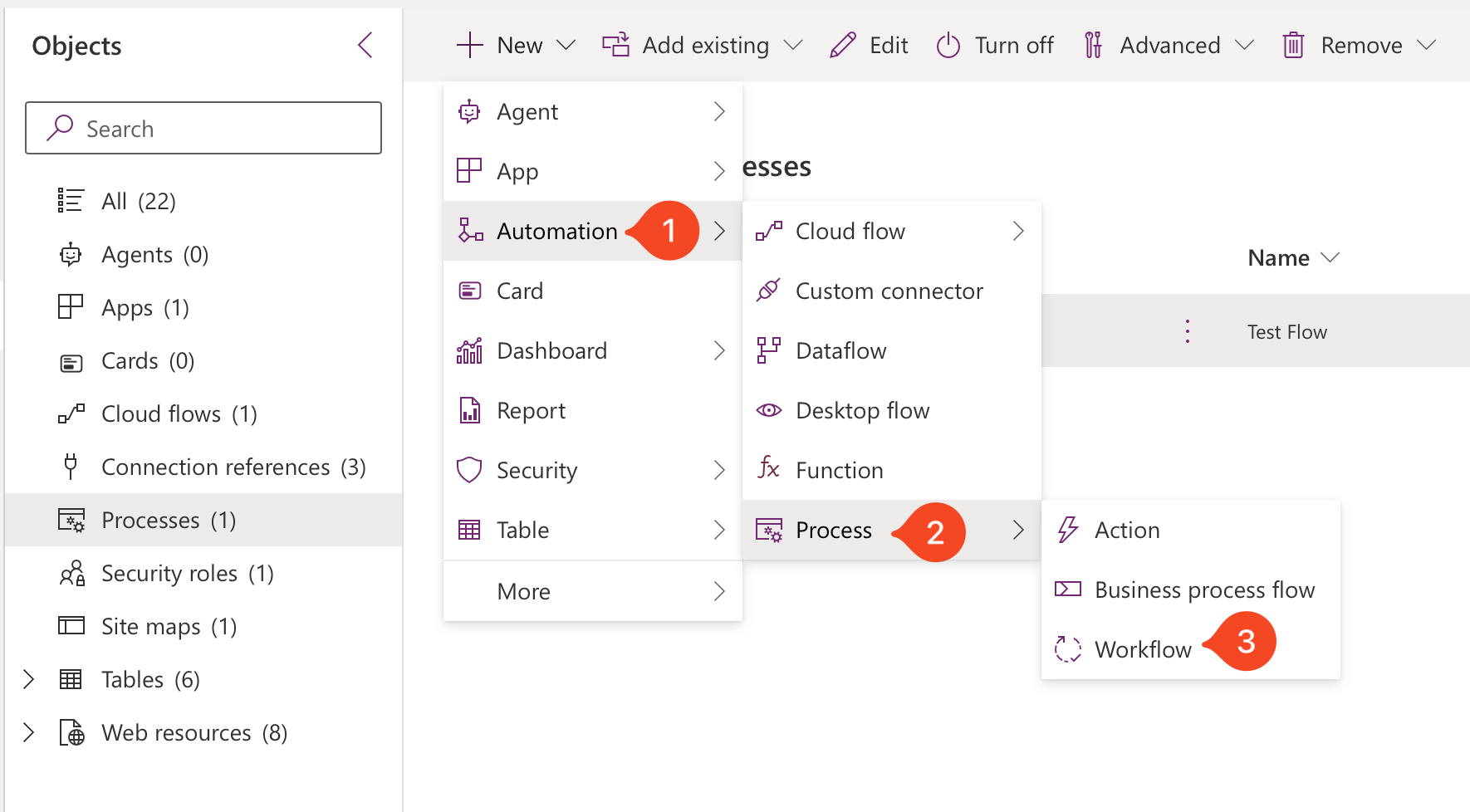The width and height of the screenshot is (1470, 812).
Task: Open the Add existing dropdown chevron
Action: click(793, 45)
